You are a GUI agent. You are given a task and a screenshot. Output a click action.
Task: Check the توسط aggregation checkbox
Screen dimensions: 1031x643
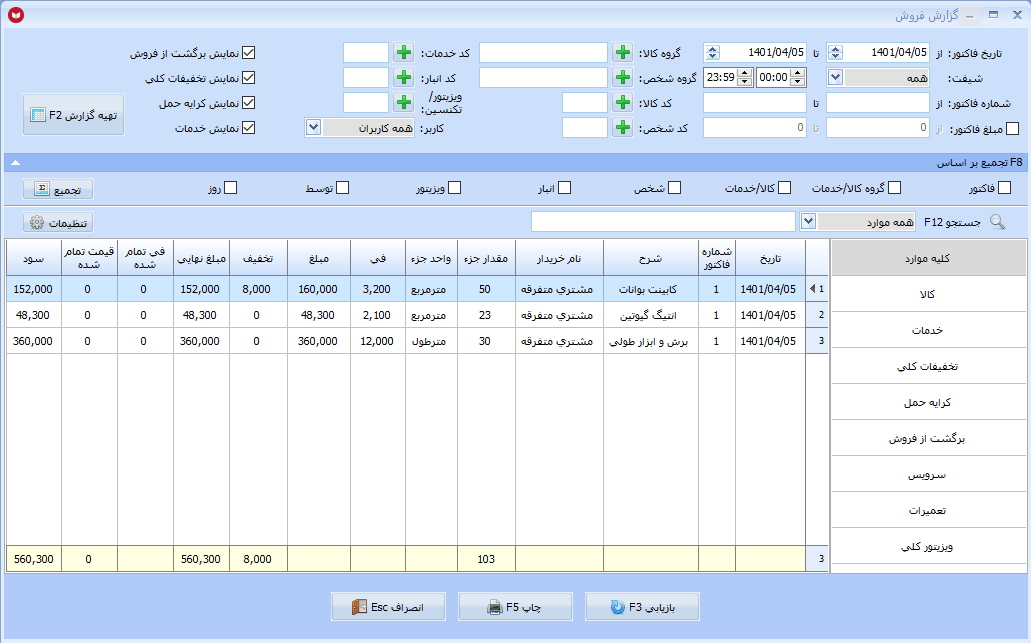pyautogui.click(x=343, y=188)
